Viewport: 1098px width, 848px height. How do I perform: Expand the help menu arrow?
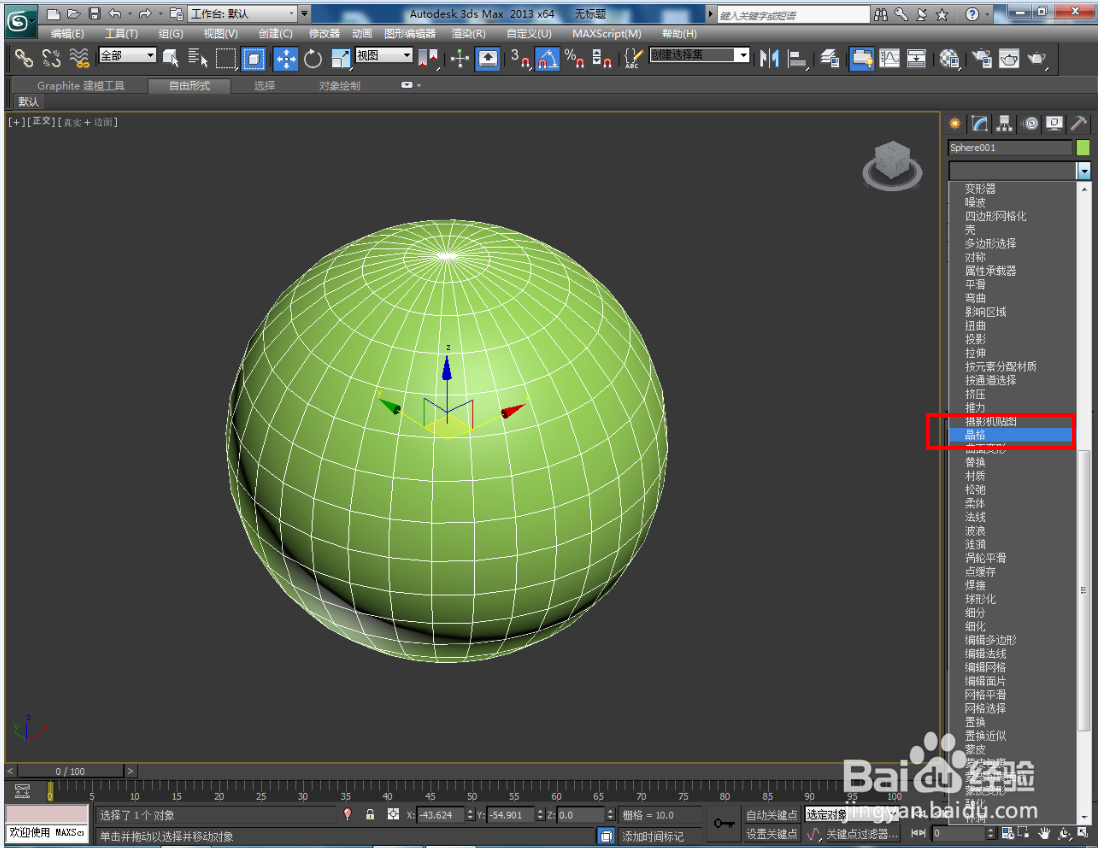pyautogui.click(x=987, y=14)
